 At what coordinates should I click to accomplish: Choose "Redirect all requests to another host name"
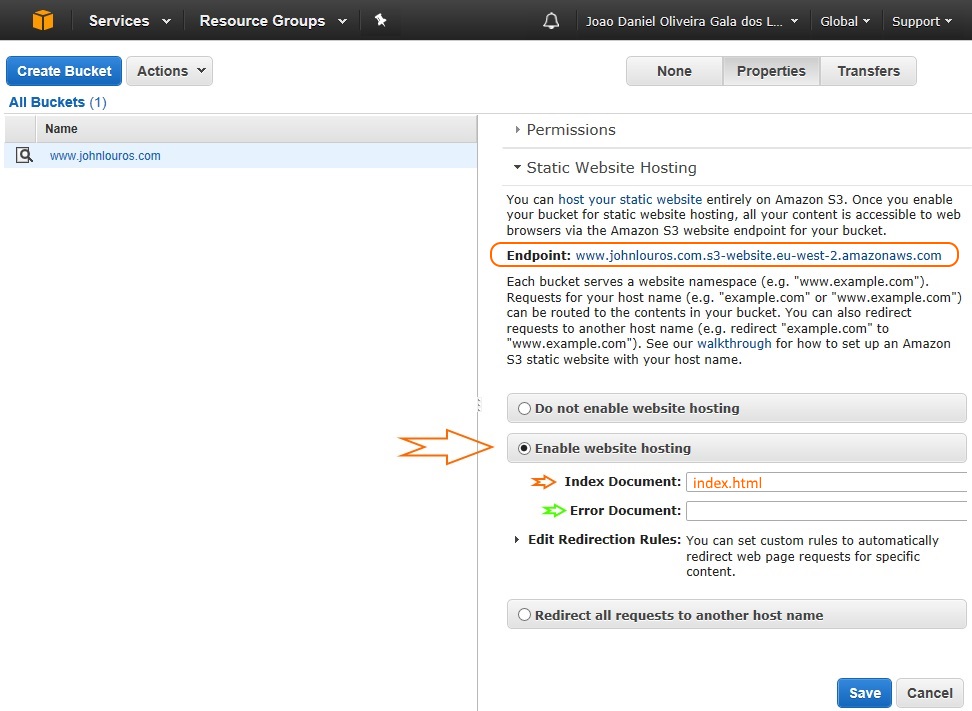(524, 613)
